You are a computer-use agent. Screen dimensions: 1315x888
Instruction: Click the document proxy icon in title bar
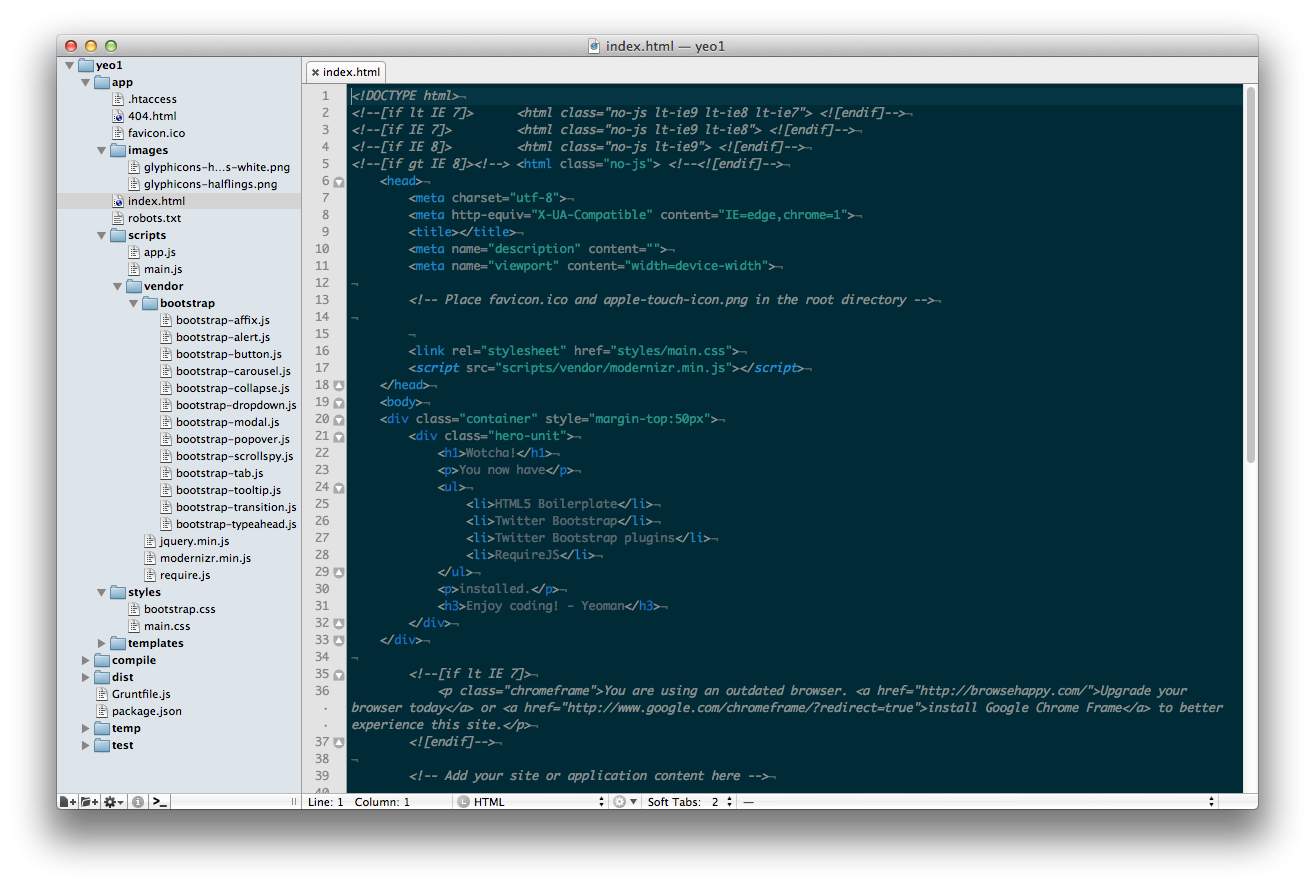point(594,46)
